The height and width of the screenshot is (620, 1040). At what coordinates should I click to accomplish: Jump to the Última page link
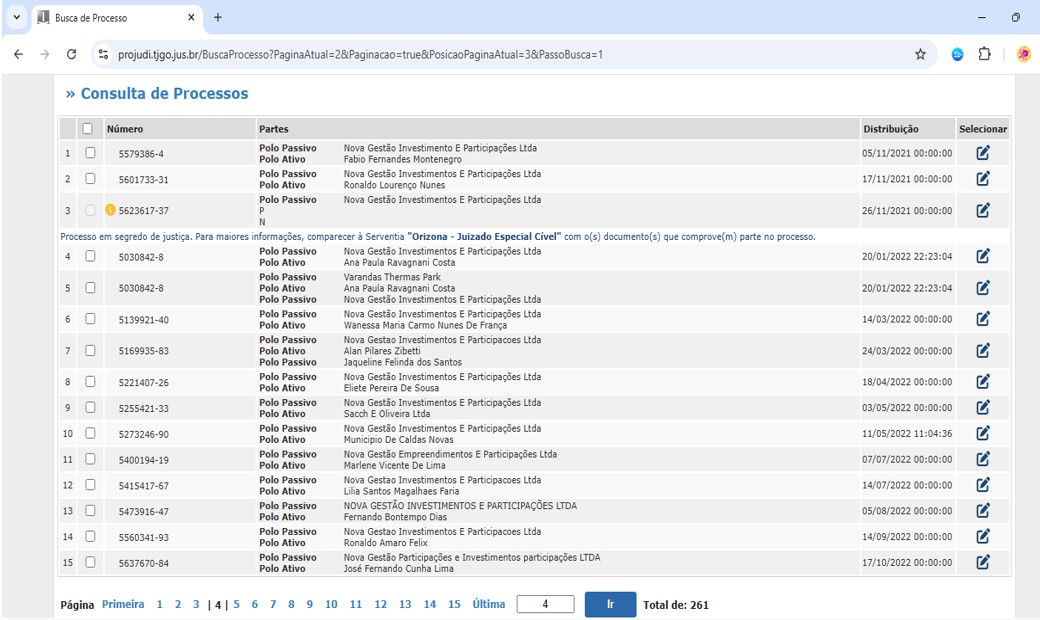(x=489, y=605)
